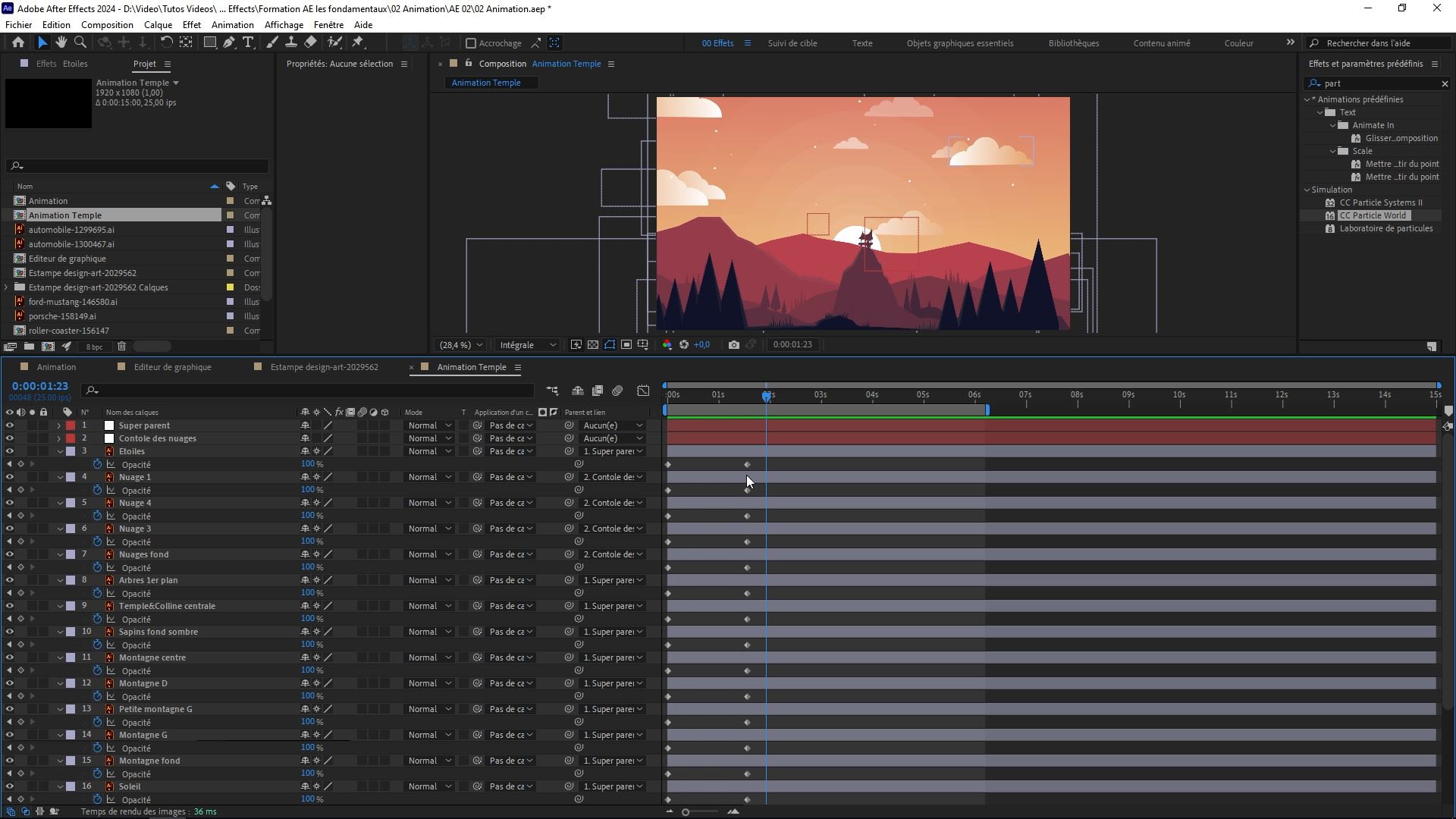The width and height of the screenshot is (1456, 819).
Task: Select the Rotation tool
Action: [x=166, y=42]
